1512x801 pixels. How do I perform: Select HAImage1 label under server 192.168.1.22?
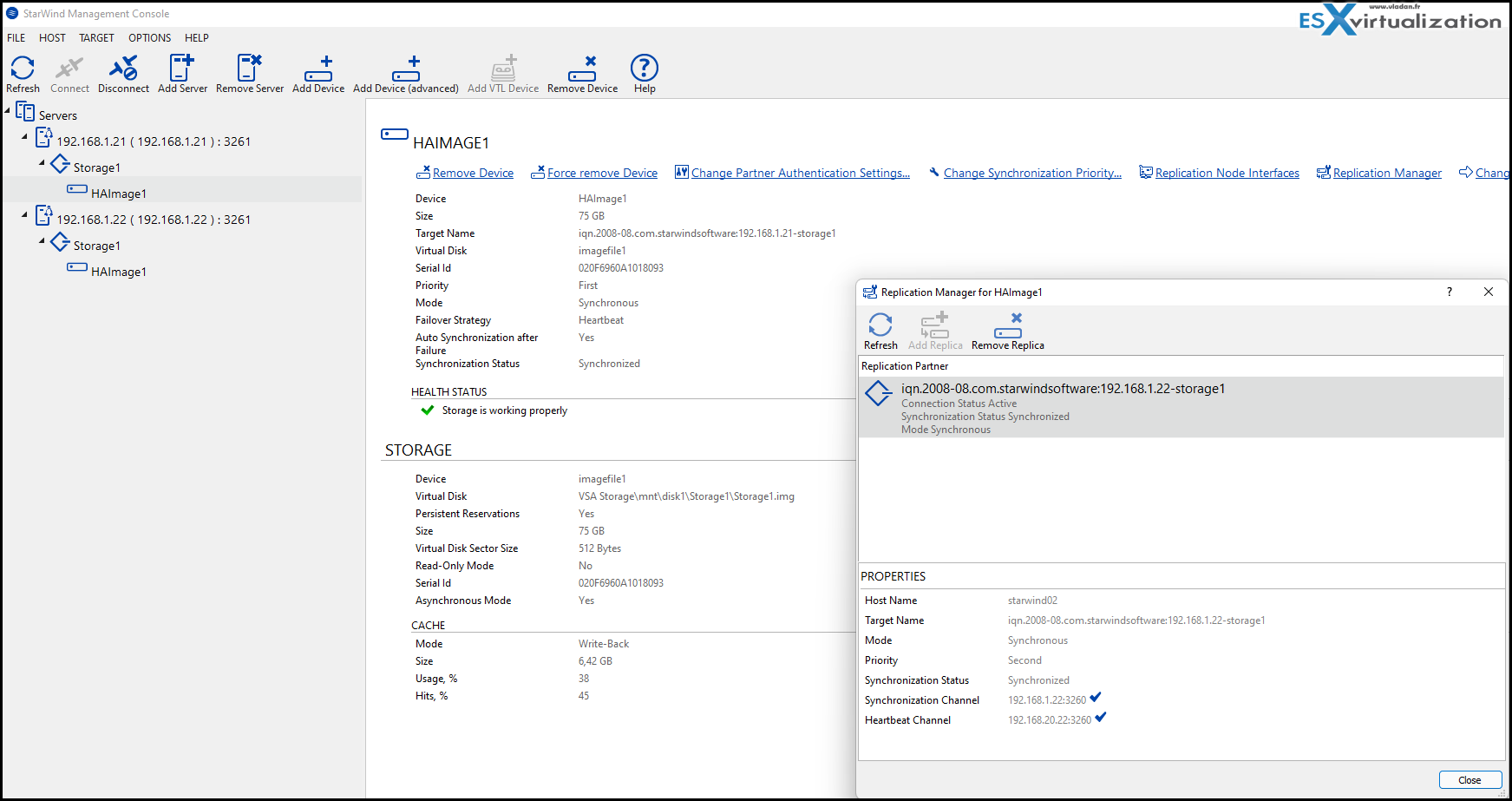119,272
